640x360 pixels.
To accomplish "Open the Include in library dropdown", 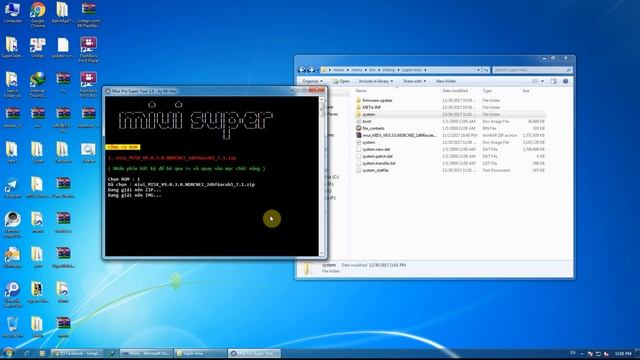I will (376, 81).
